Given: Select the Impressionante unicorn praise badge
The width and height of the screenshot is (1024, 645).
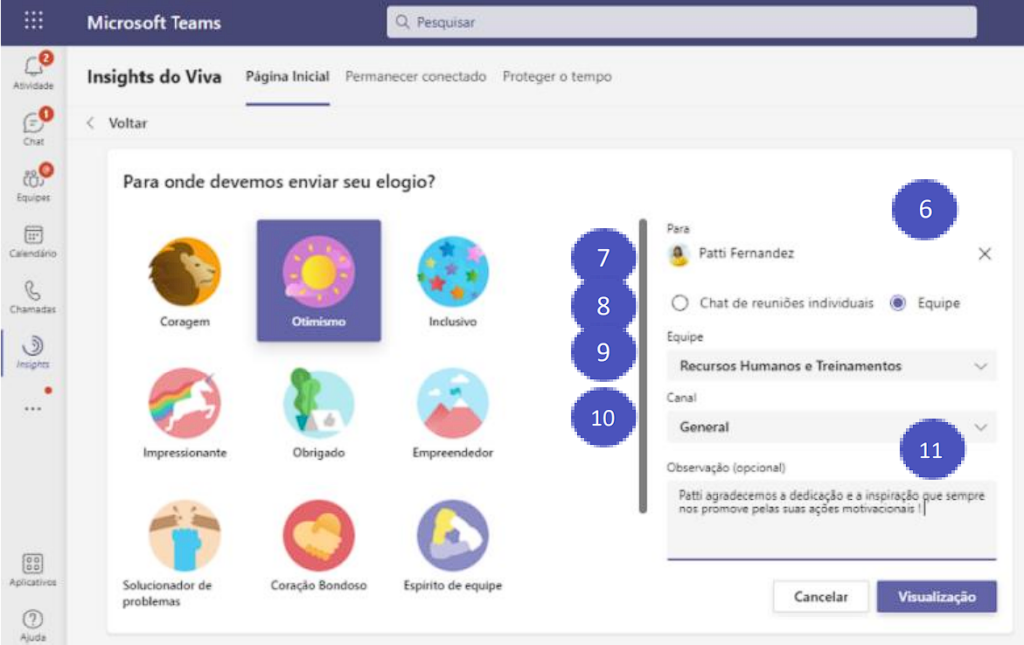Looking at the screenshot, I should tap(185, 413).
